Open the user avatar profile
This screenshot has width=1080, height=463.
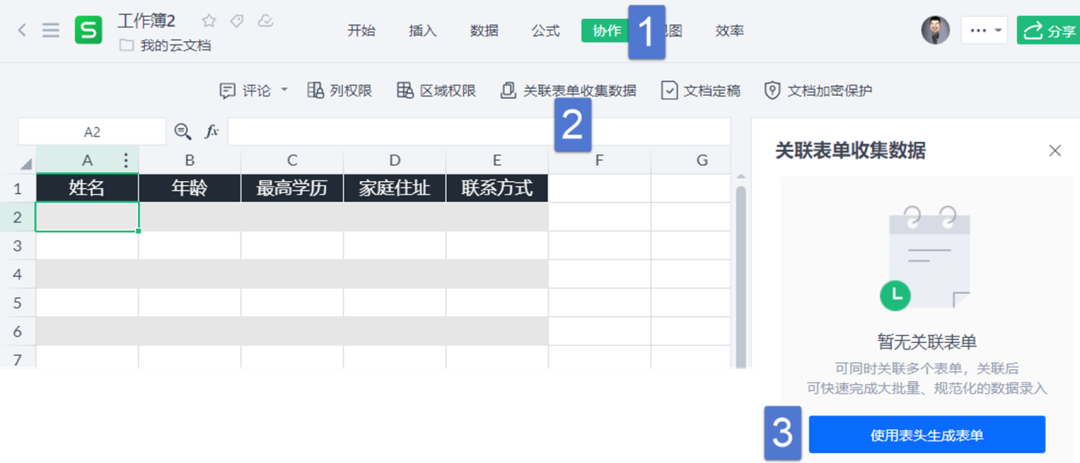tap(935, 30)
